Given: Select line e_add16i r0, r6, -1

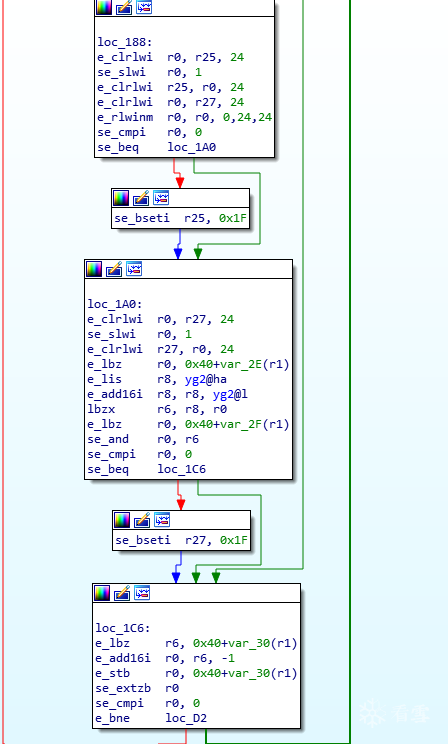Looking at the screenshot, I should pos(165,659).
